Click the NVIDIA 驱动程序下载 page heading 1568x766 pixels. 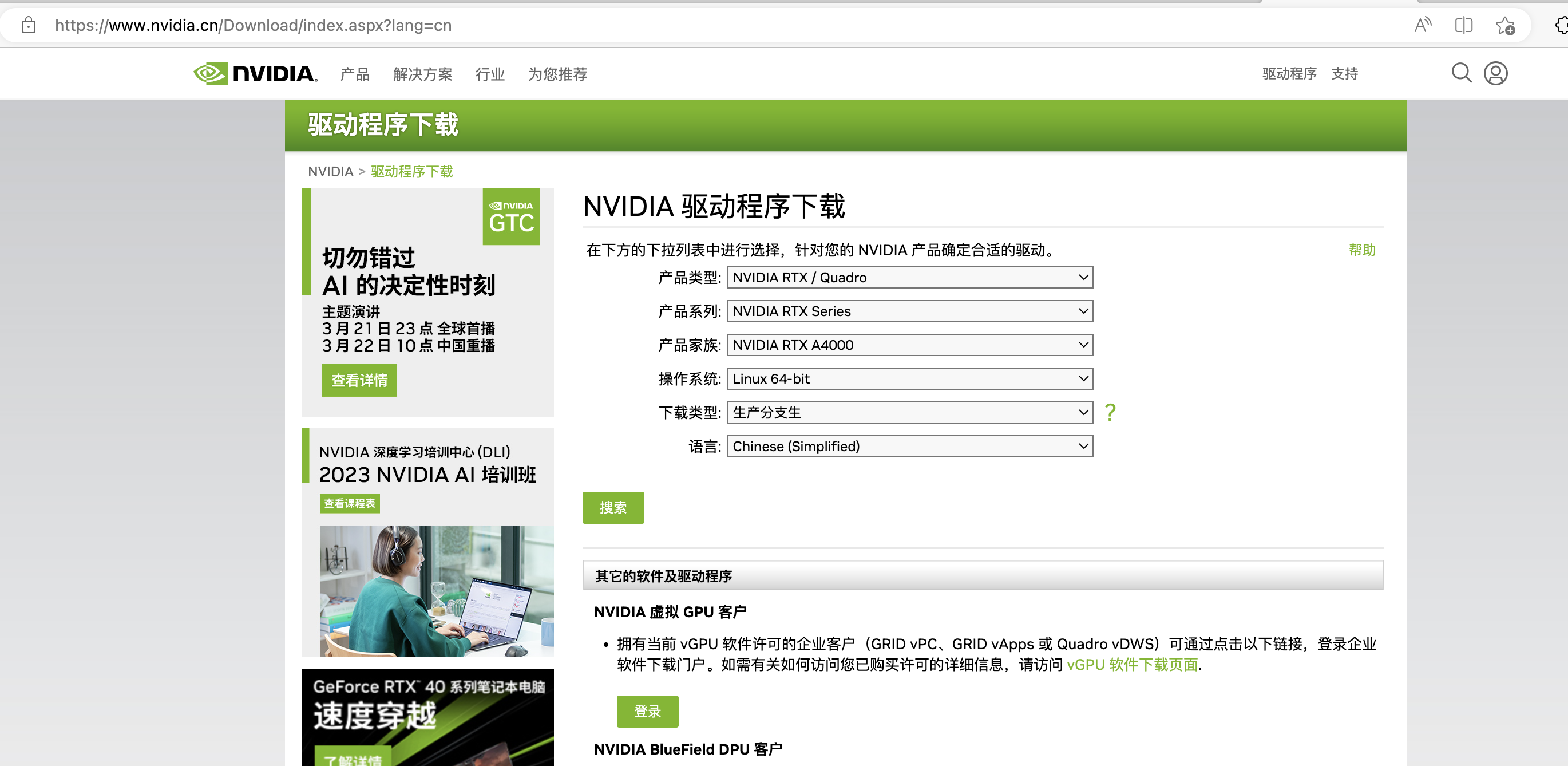(714, 206)
